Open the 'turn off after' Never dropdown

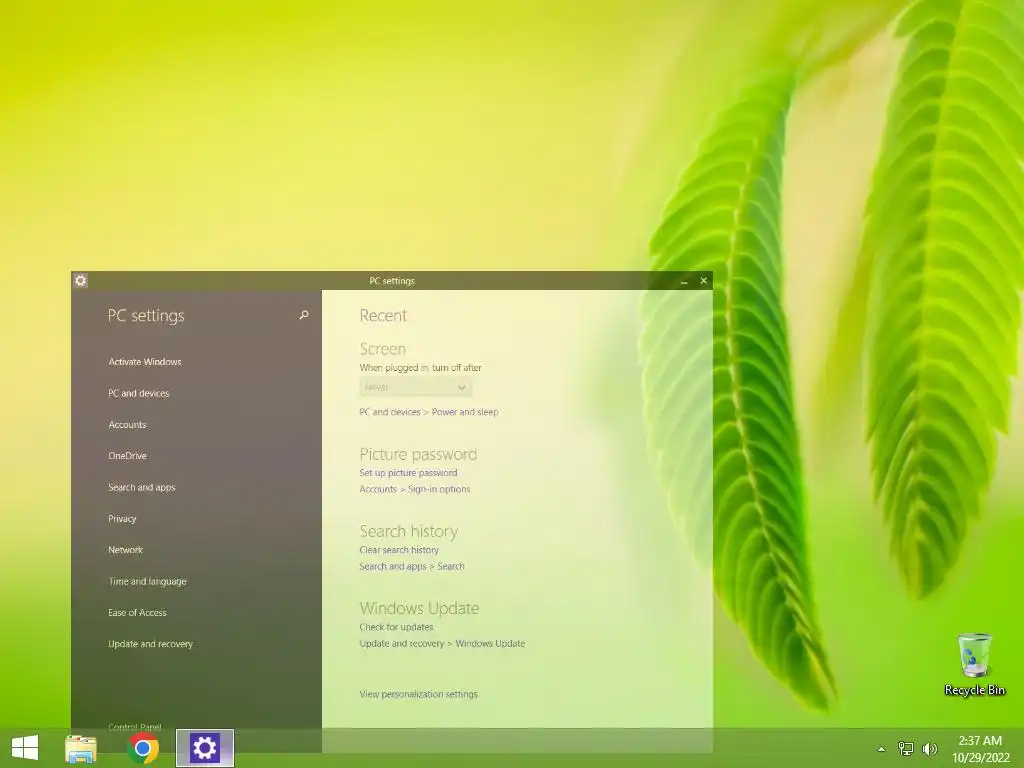pos(415,387)
